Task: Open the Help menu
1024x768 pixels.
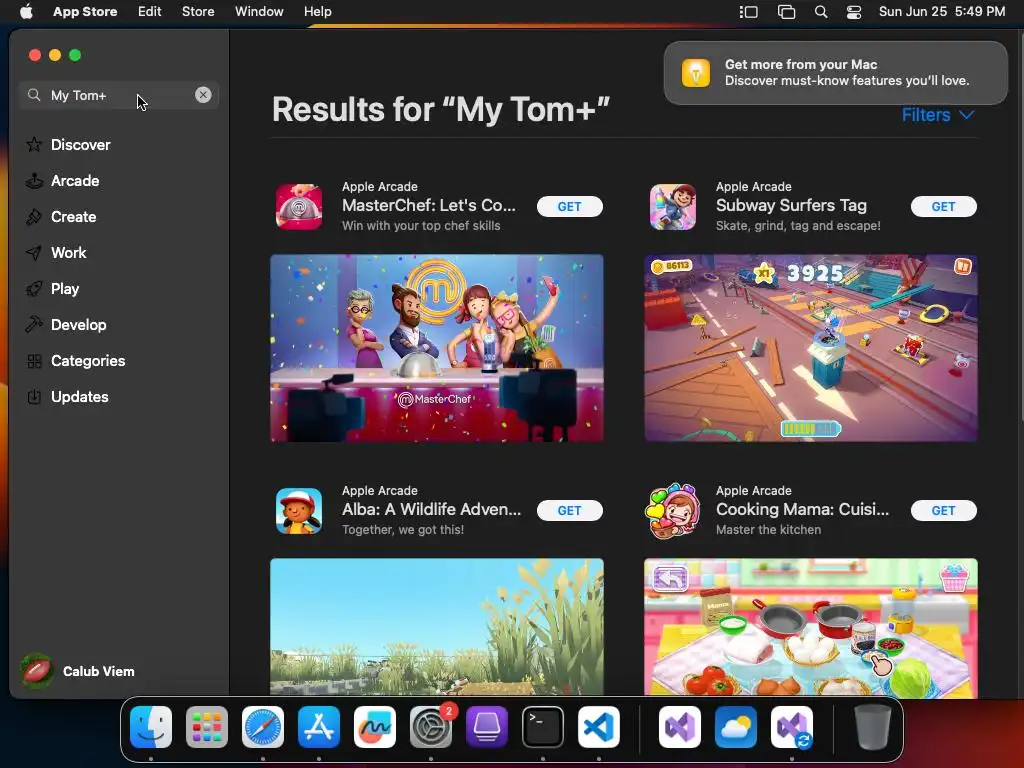Action: [317, 12]
